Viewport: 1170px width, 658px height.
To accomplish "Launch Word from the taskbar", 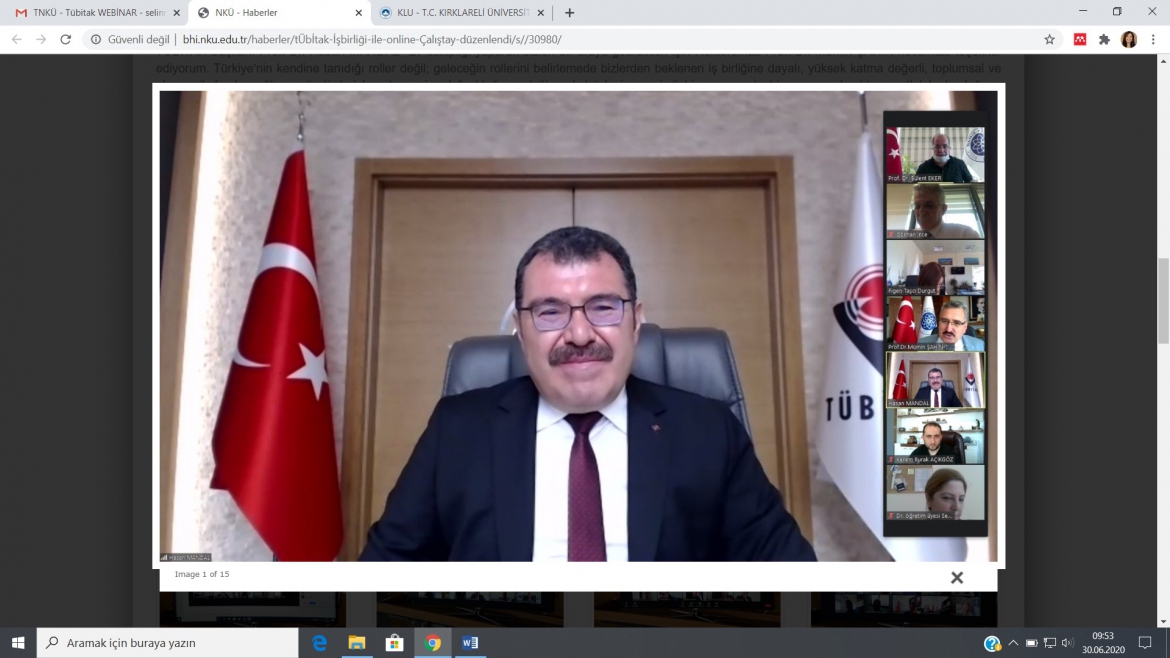I will (x=470, y=643).
